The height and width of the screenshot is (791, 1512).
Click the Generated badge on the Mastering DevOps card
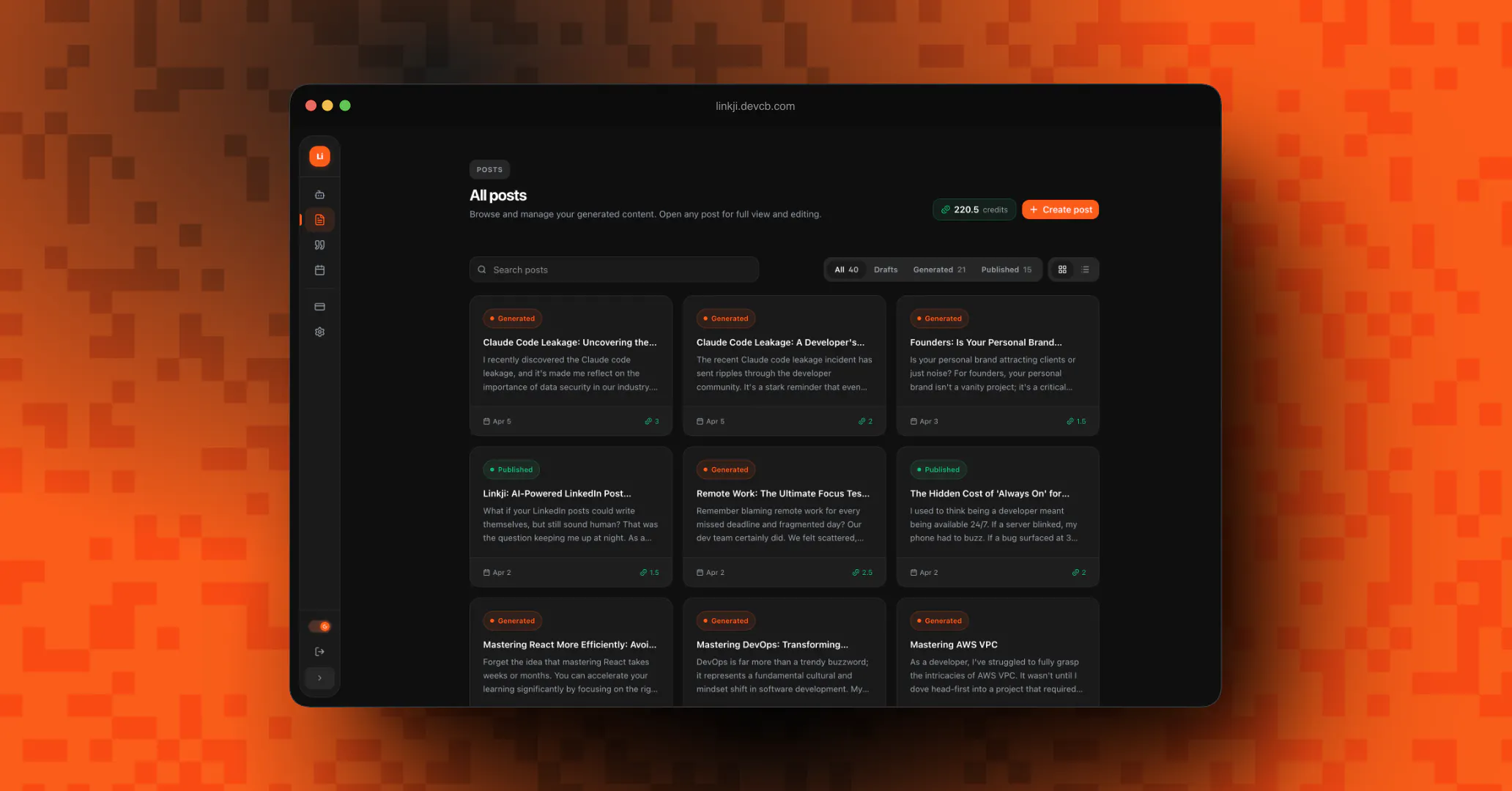click(725, 620)
